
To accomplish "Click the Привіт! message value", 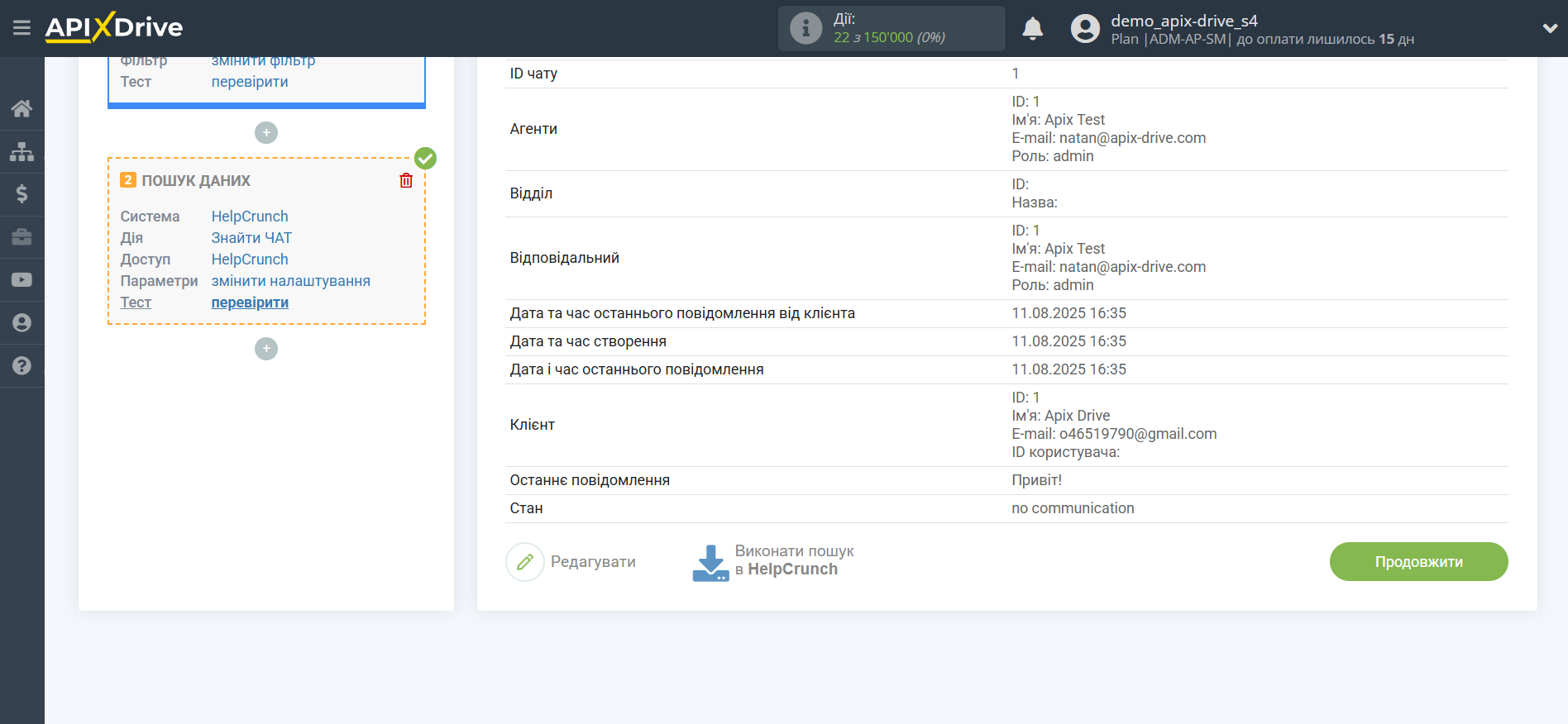I will click(1036, 480).
